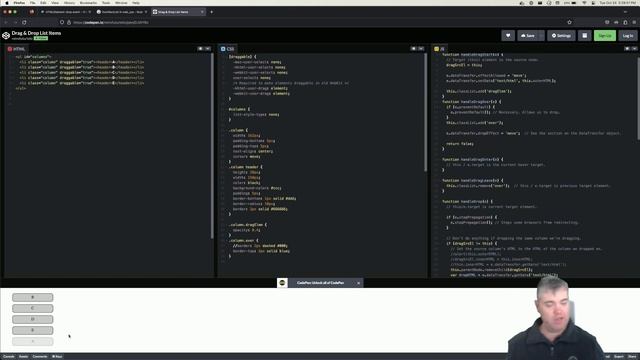The image size is (640, 360).
Task: Click the fourth gray list item in preview
Action: point(33,330)
